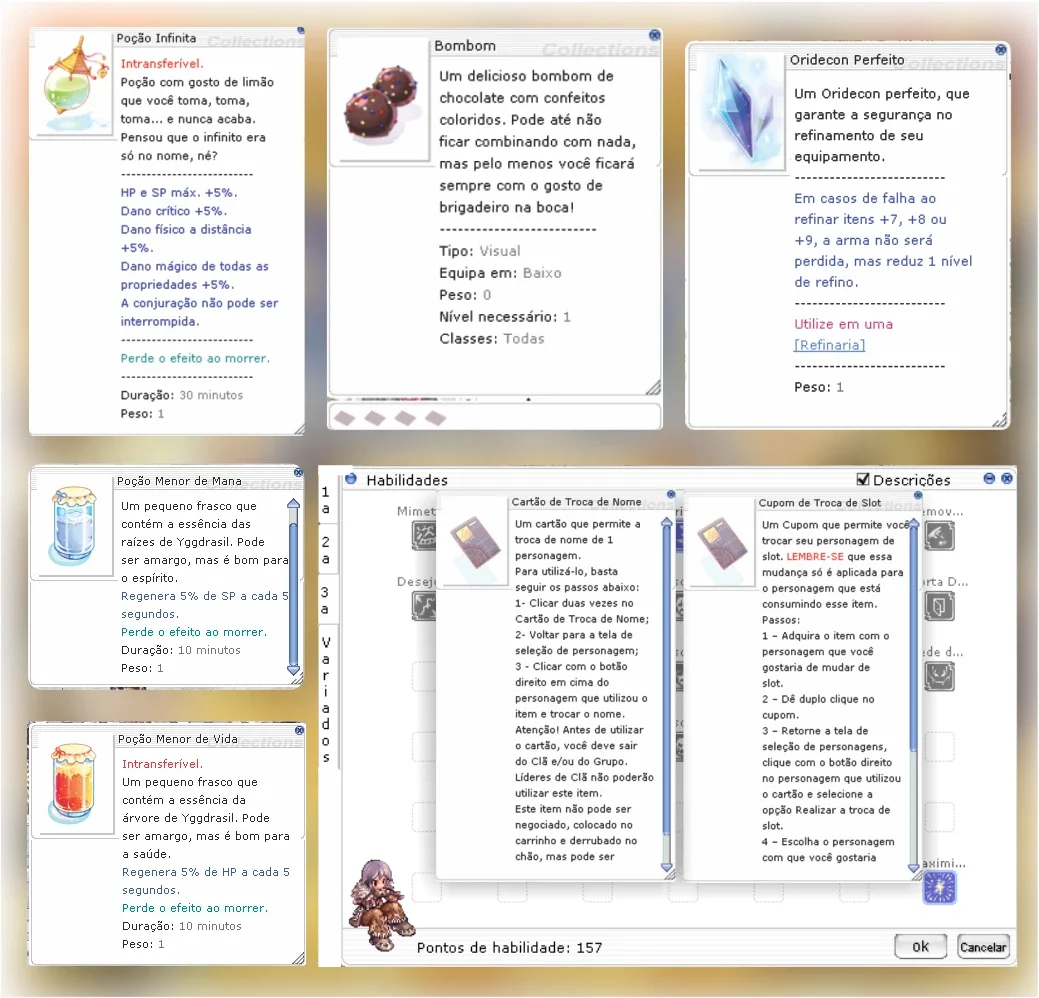
Task: Click the 'Pontos de habilidade: 157' text
Action: tap(510, 948)
